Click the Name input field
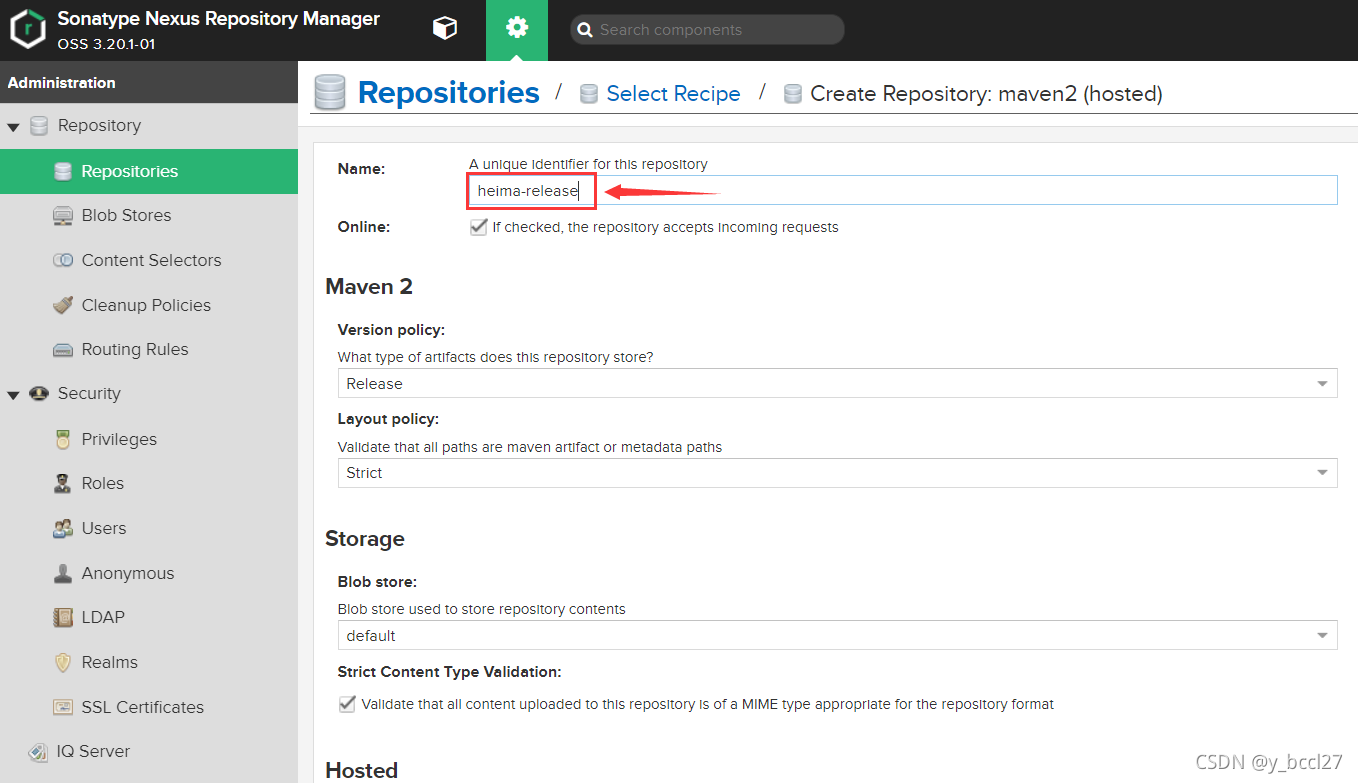1358x783 pixels. point(903,190)
